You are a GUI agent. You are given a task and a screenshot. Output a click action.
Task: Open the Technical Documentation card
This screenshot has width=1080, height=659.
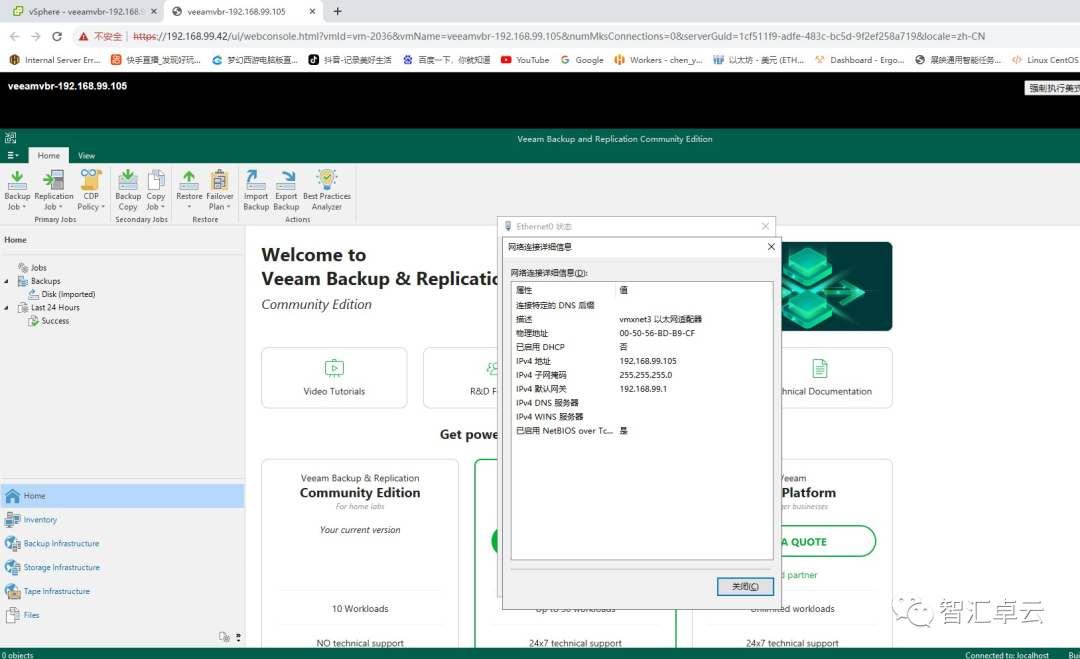coord(836,378)
